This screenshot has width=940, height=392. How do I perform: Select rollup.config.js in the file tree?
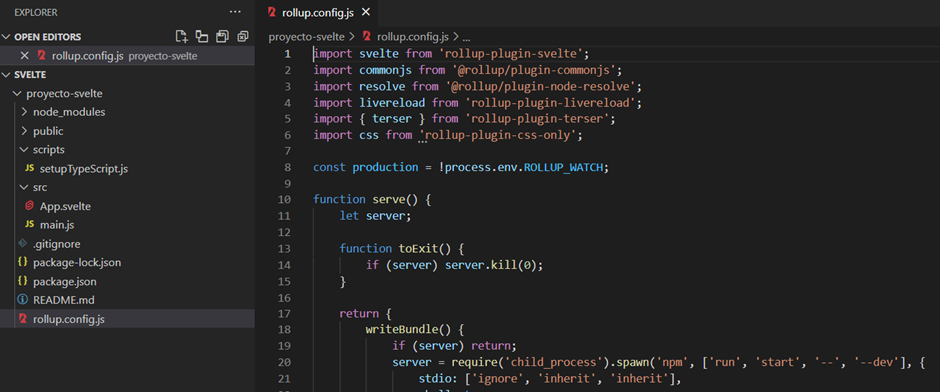[x=127, y=318]
